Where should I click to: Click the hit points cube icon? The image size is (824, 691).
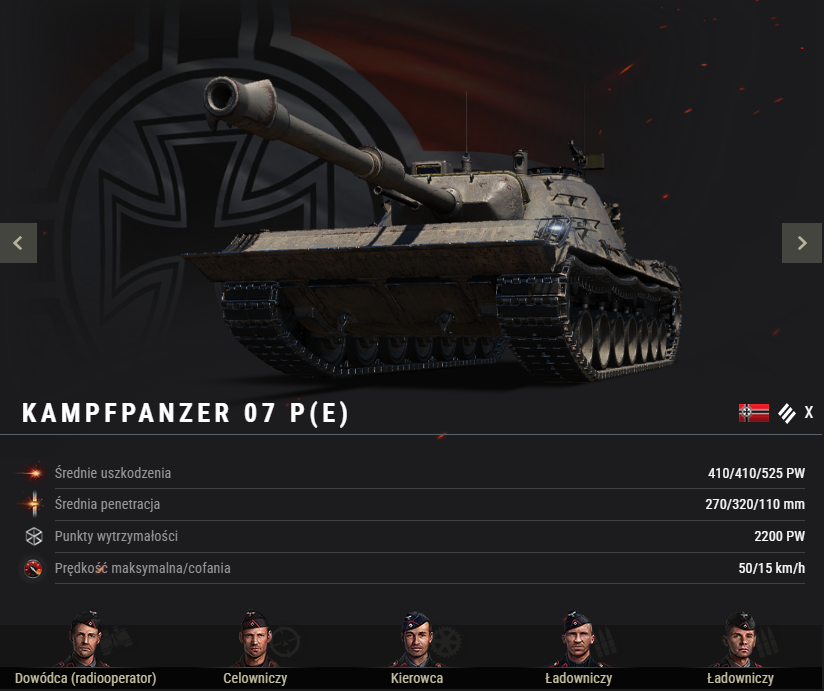point(34,536)
